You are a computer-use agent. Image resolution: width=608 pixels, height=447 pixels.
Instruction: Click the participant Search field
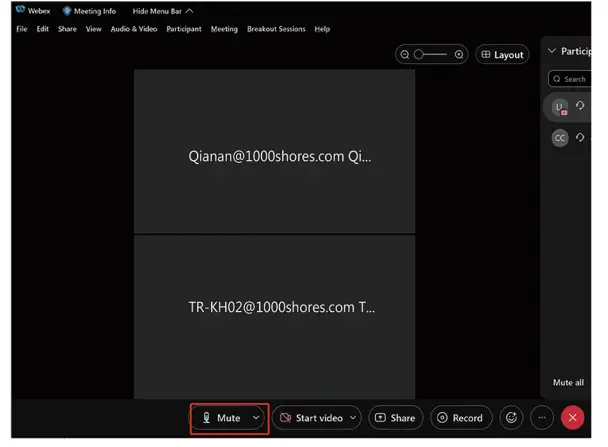coord(570,79)
